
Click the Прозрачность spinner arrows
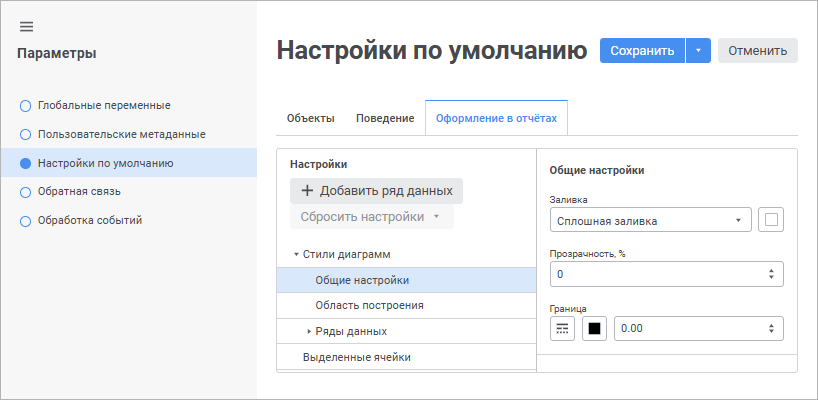(771, 274)
